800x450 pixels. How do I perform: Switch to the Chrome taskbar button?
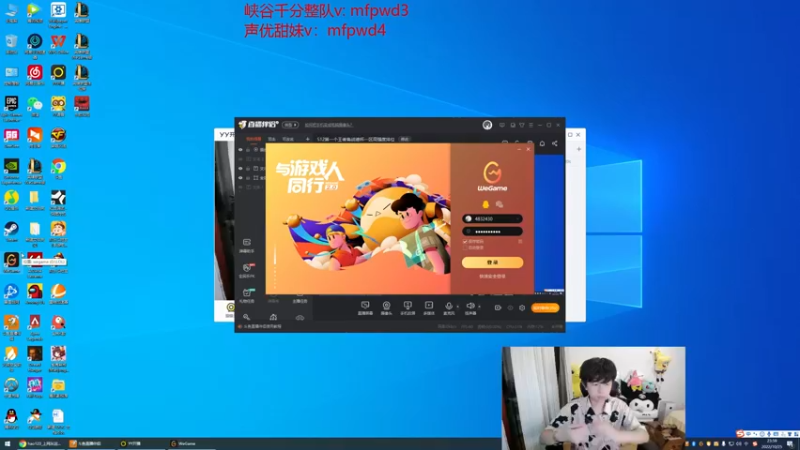pos(40,444)
